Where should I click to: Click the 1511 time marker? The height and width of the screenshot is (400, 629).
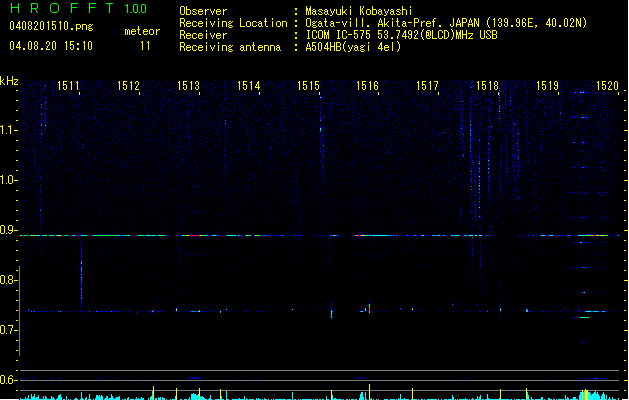pos(68,86)
